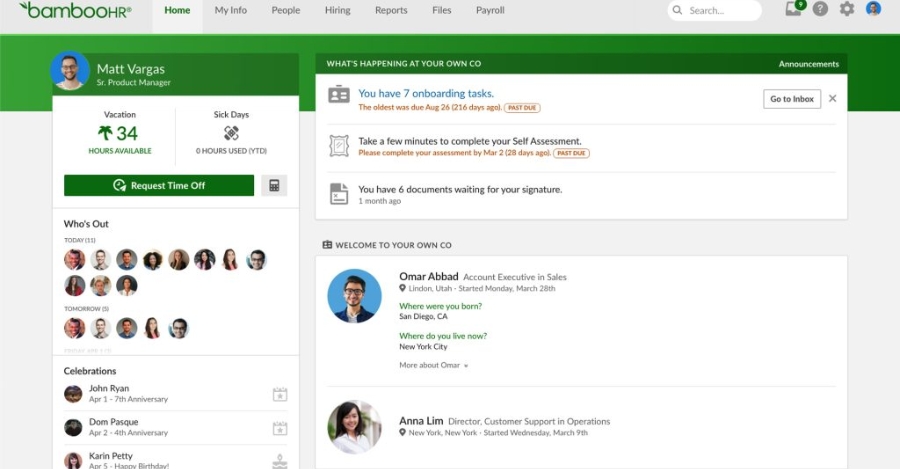Viewport: 900px width, 469px height.
Task: Click the Self Assessment certificate icon
Action: [x=339, y=146]
